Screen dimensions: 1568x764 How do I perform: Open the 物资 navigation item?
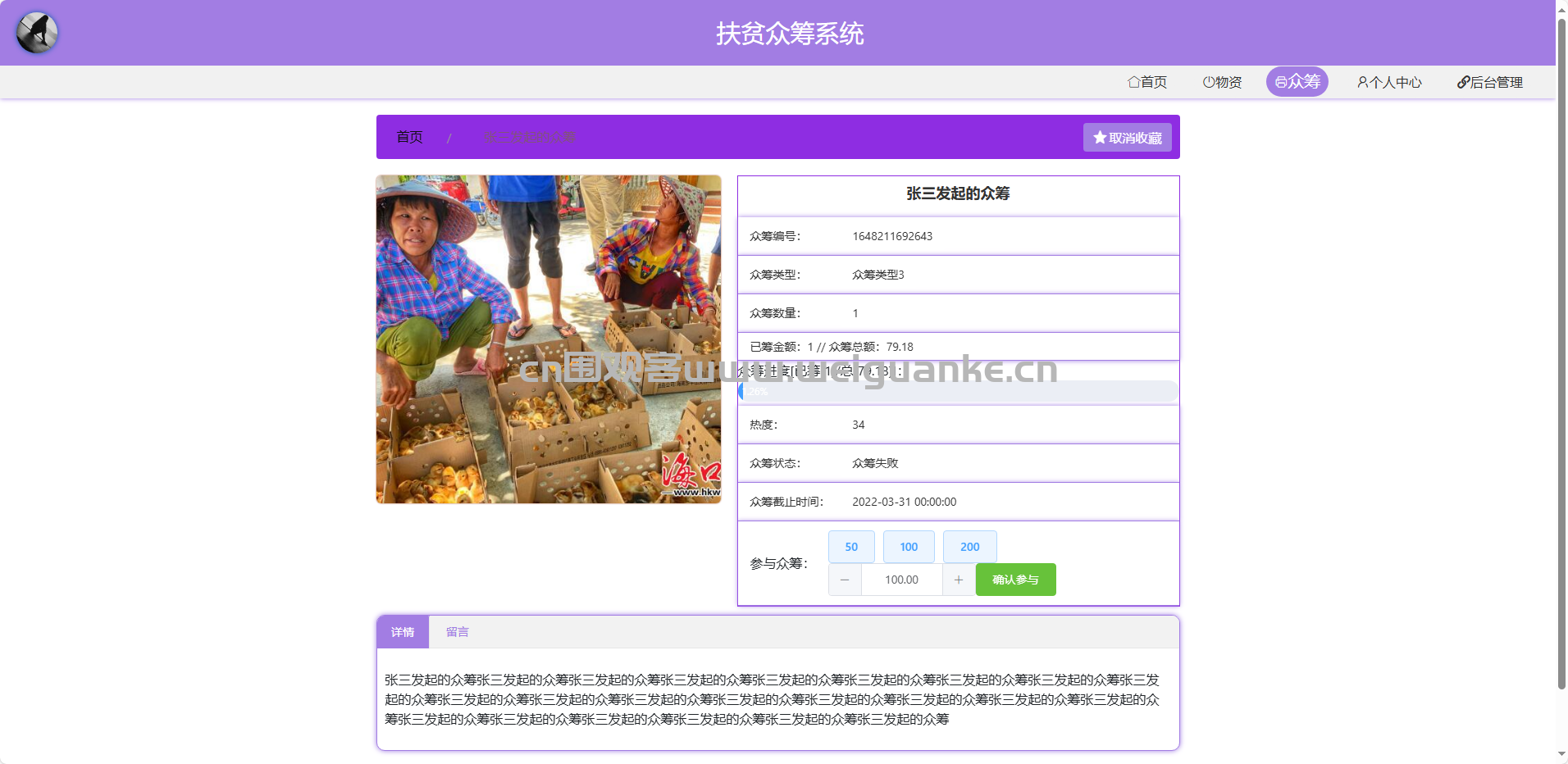1222,82
